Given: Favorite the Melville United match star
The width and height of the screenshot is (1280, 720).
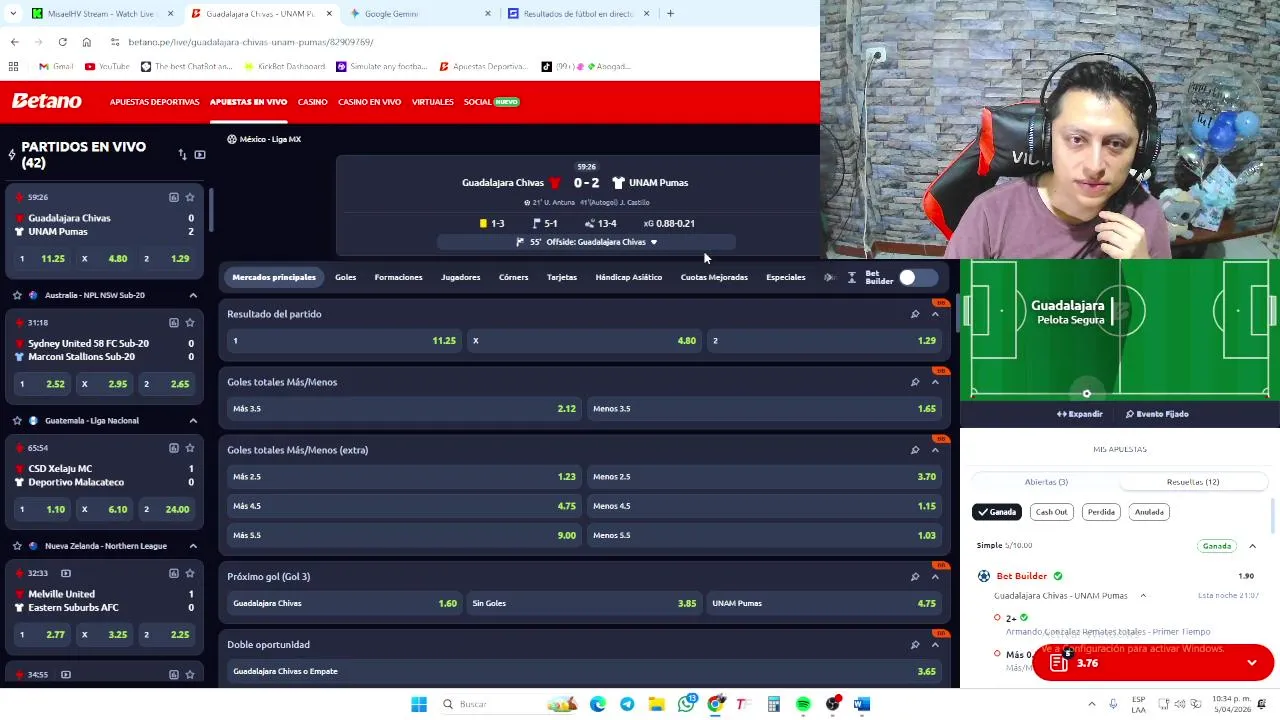Looking at the screenshot, I should point(190,573).
